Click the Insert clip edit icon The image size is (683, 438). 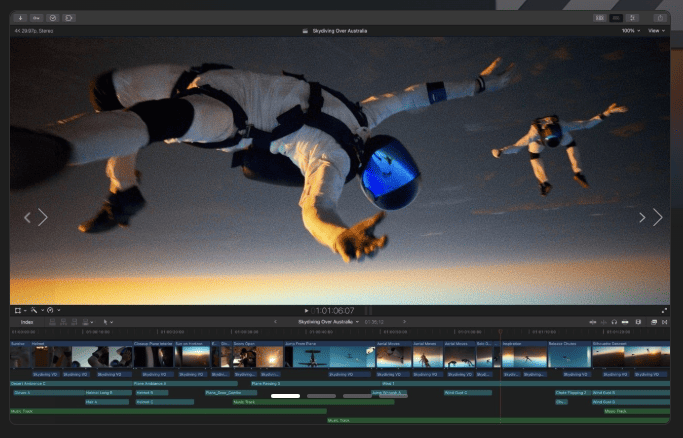(x=63, y=322)
